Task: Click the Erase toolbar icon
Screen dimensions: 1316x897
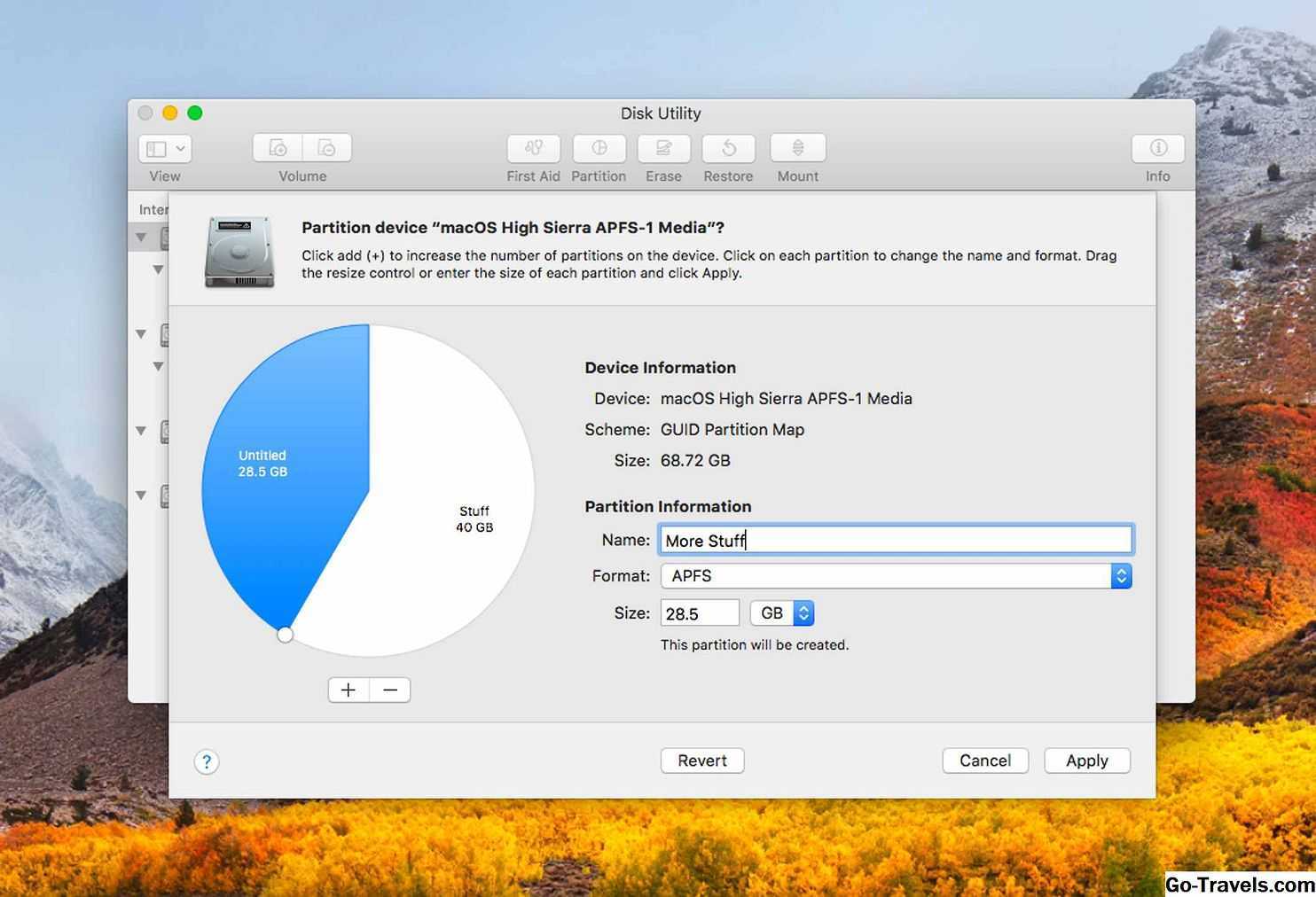Action: pos(663,148)
